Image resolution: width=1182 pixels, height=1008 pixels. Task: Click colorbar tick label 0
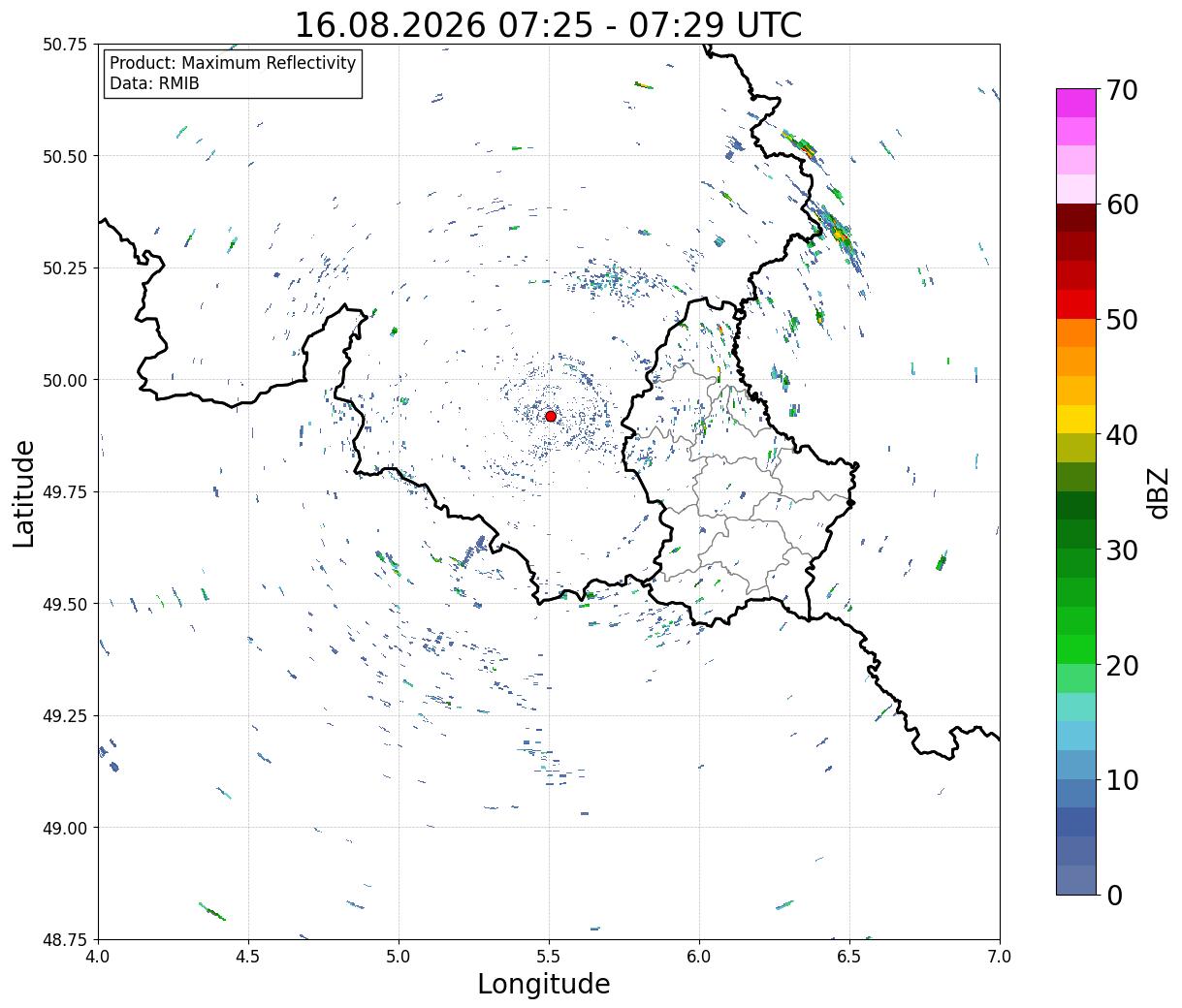tap(1114, 895)
